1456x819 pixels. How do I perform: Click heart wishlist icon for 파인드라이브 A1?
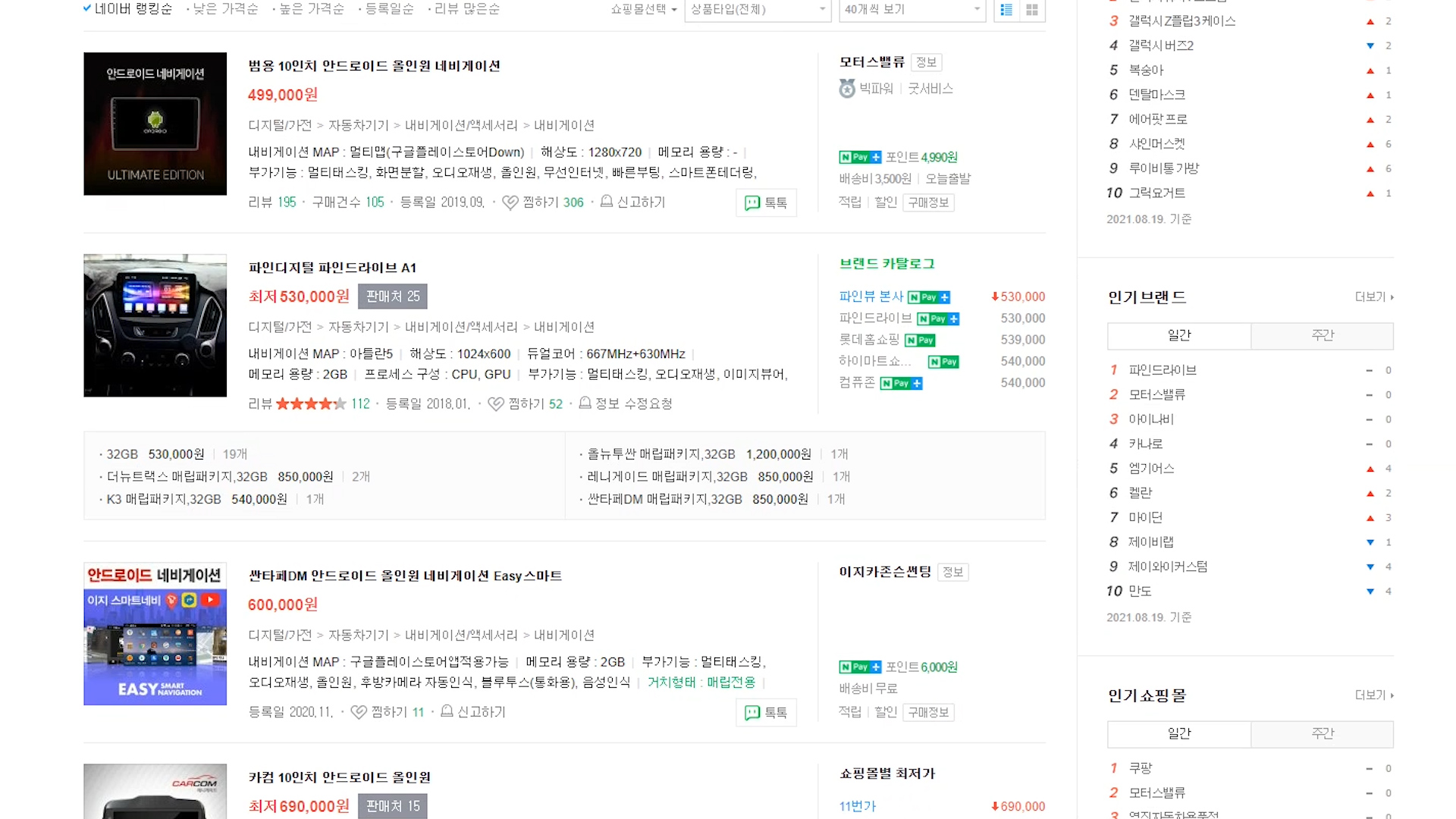click(x=496, y=404)
